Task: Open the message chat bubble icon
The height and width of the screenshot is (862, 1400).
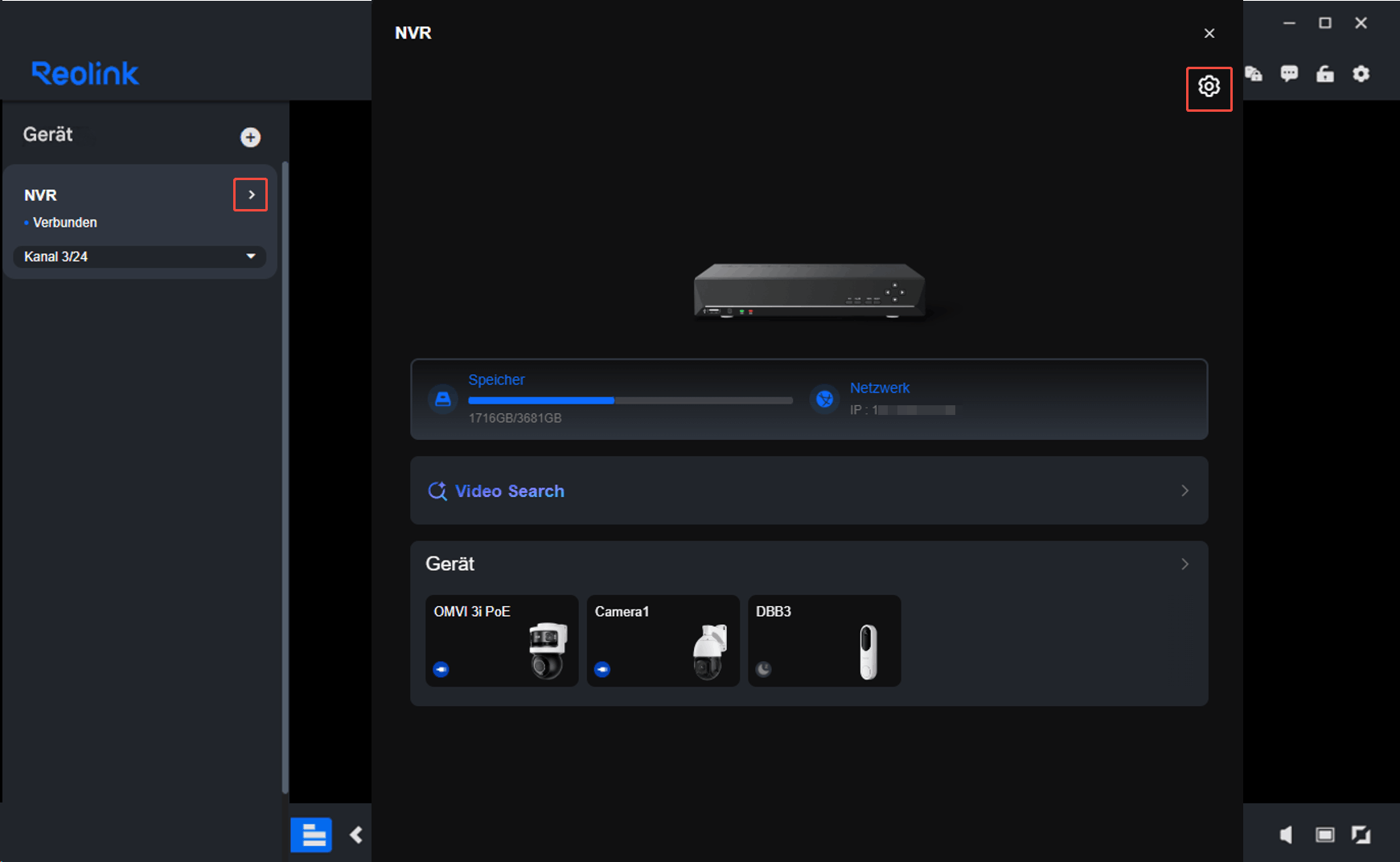Action: click(1289, 74)
